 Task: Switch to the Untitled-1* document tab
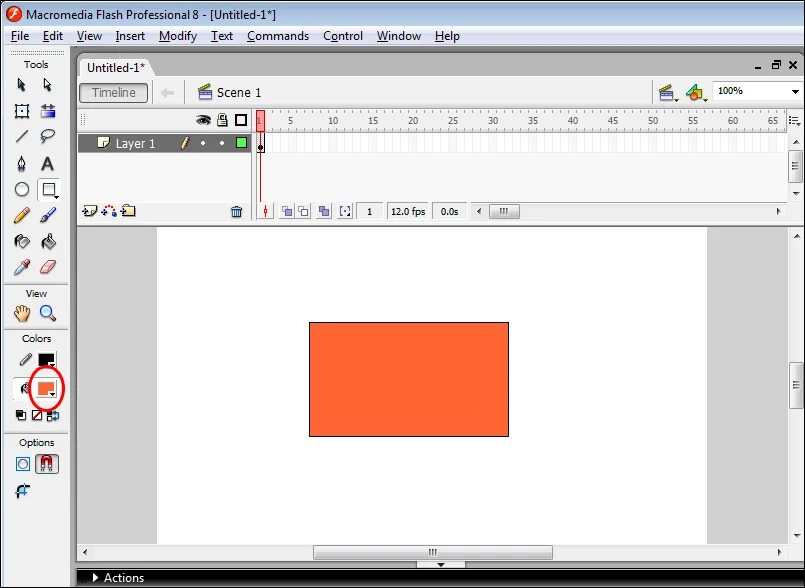pos(116,68)
